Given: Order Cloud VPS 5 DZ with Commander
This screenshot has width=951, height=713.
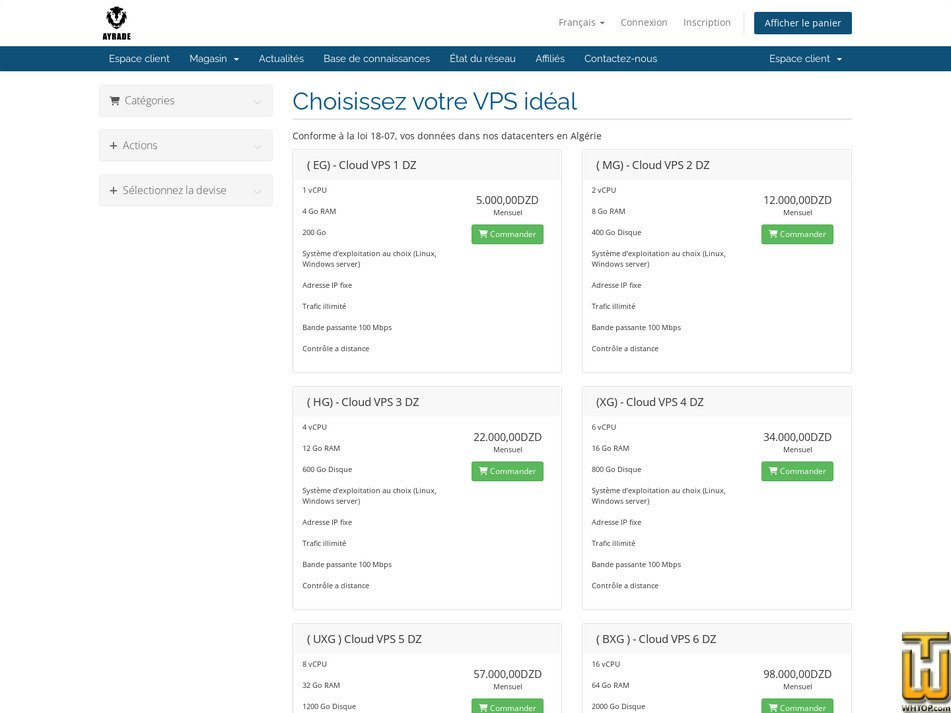Looking at the screenshot, I should 507,706.
